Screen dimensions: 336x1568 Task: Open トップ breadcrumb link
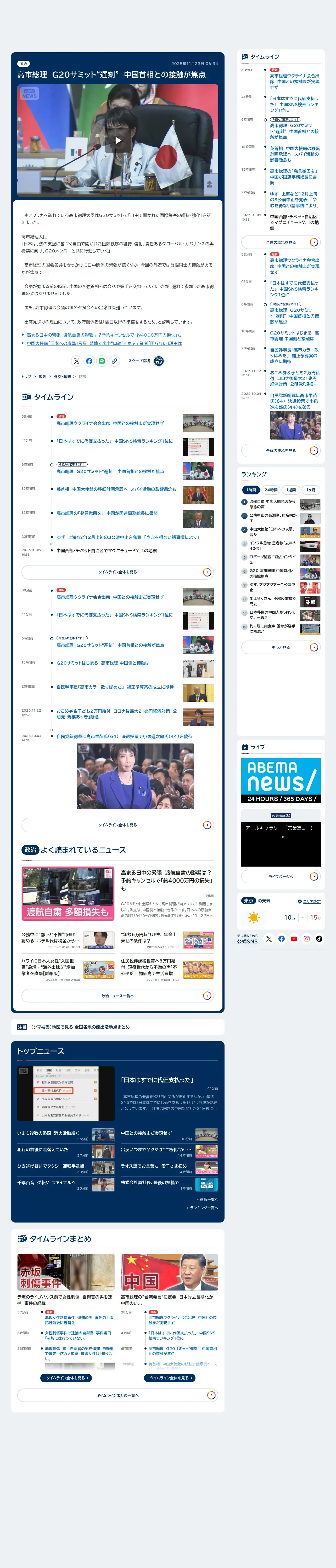(x=26, y=377)
